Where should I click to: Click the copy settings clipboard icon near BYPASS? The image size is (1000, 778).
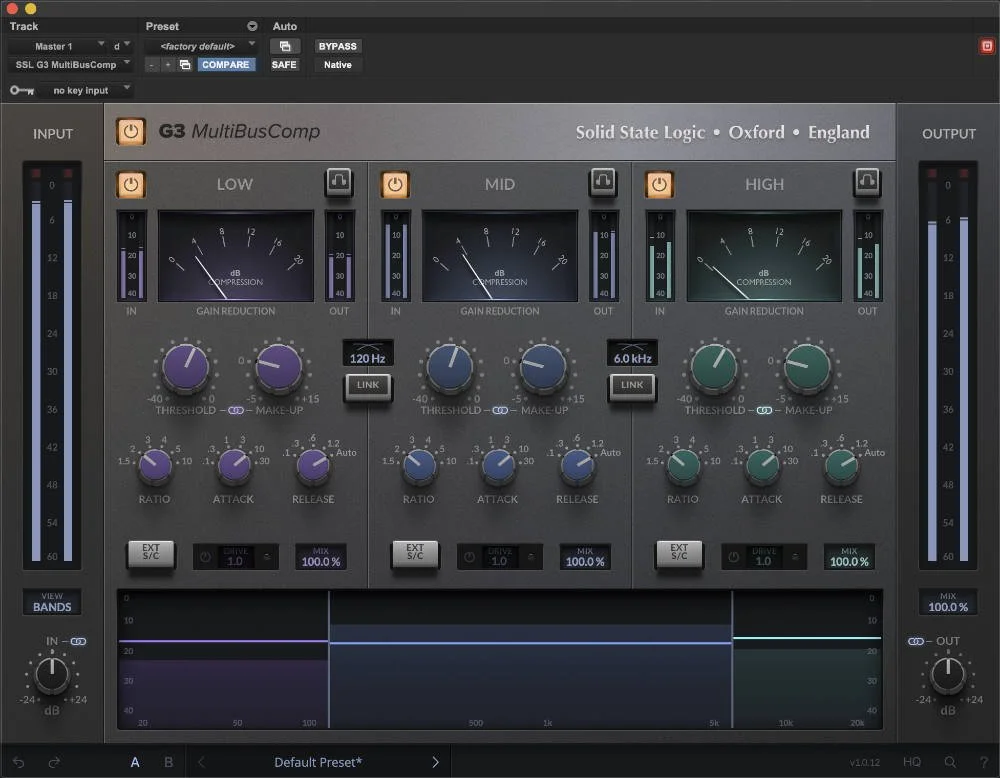coord(284,46)
